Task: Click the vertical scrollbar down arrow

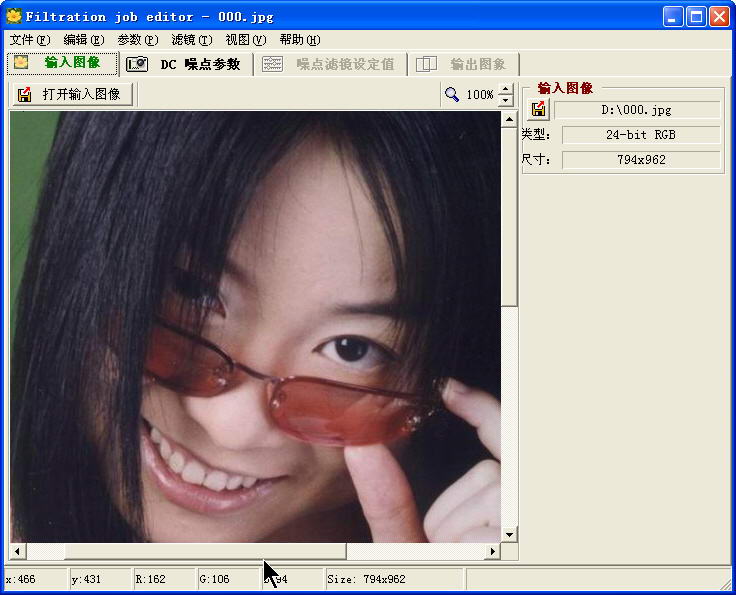Action: (509, 535)
